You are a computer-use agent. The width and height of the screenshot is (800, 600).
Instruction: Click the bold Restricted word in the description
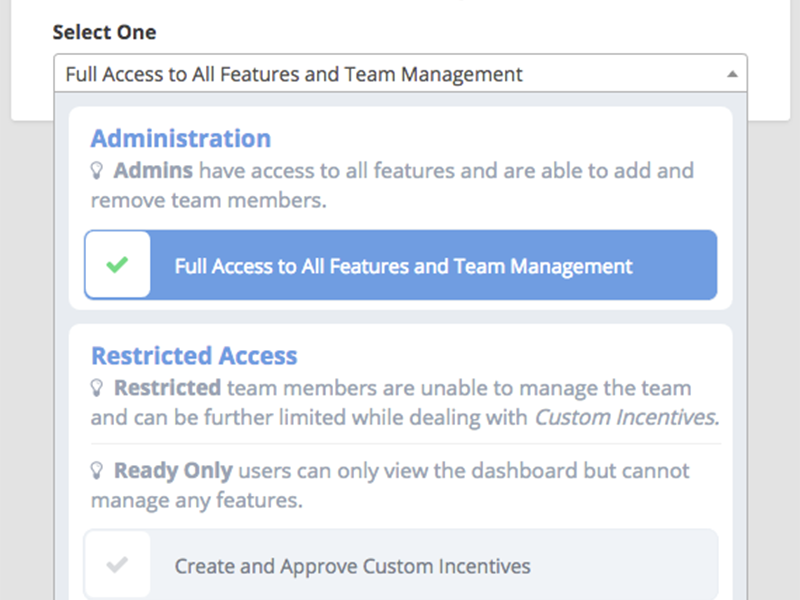coord(167,387)
